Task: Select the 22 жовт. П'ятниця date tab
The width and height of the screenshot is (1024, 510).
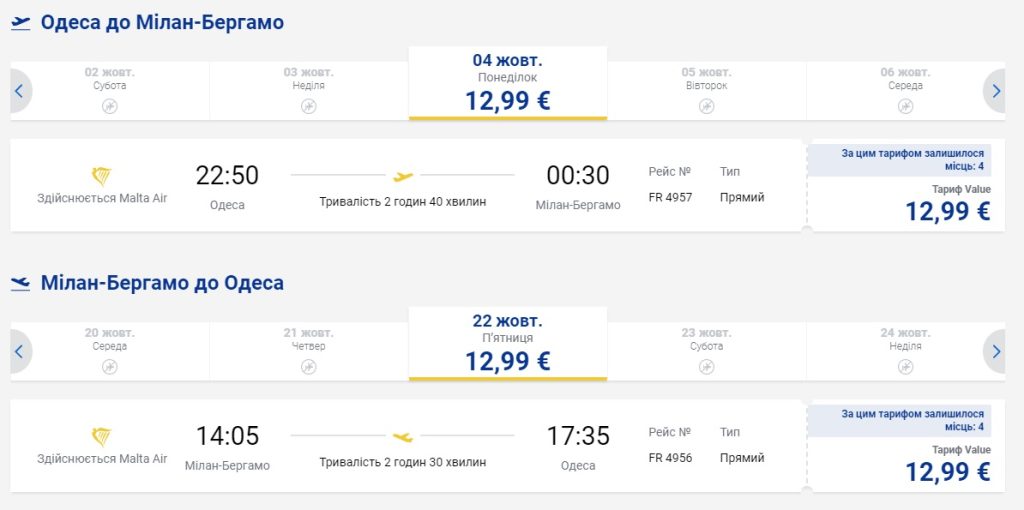Action: pyautogui.click(x=508, y=343)
